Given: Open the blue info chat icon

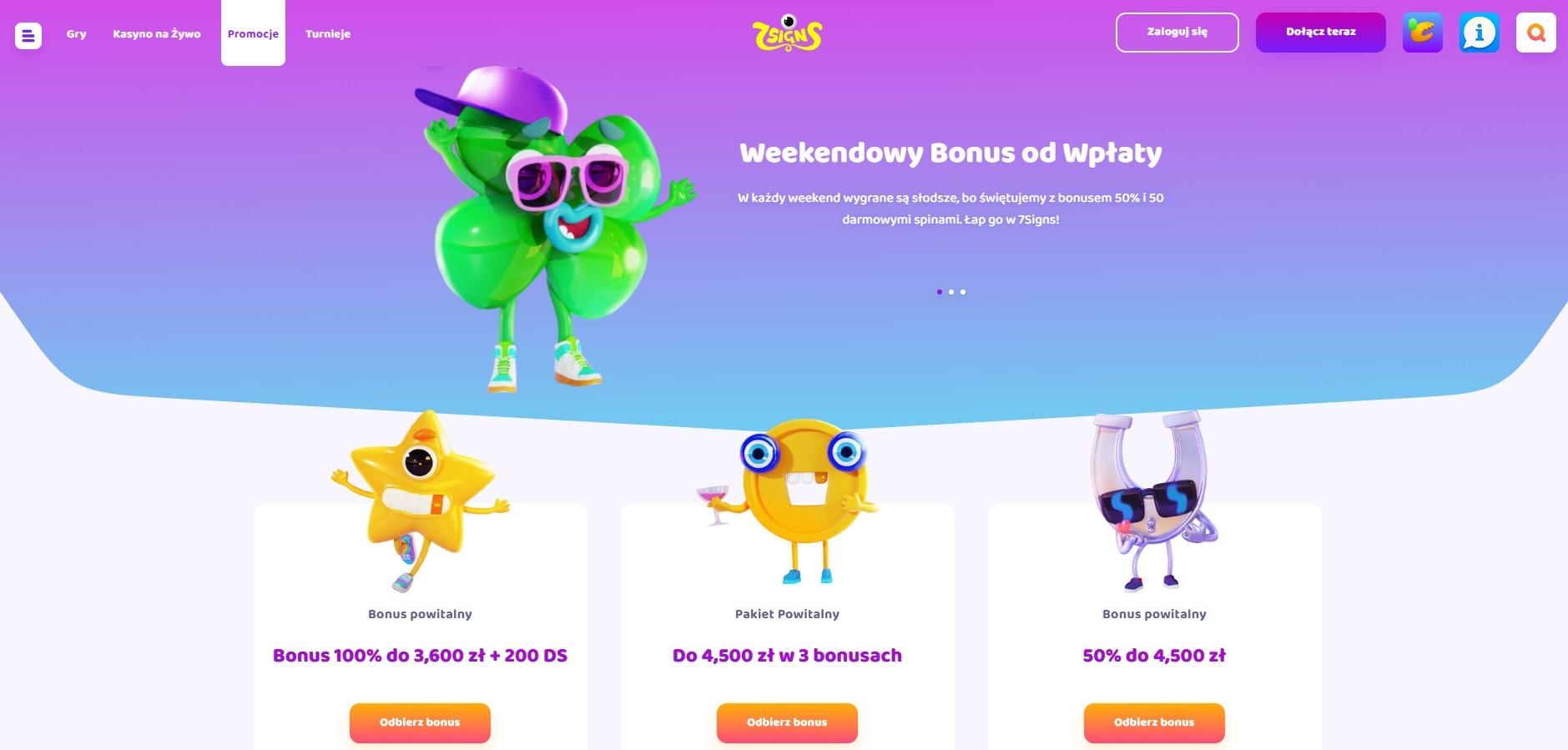Looking at the screenshot, I should click(1480, 33).
